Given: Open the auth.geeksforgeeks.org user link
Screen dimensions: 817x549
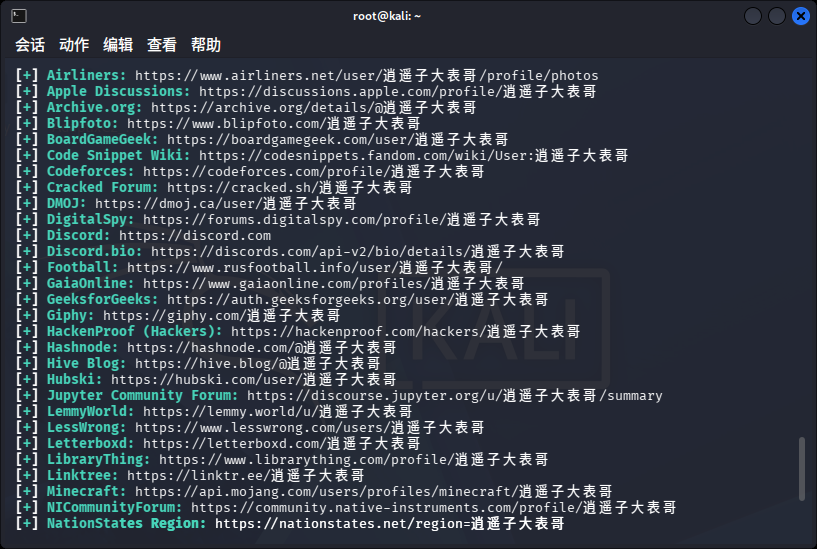Looking at the screenshot, I should coord(358,300).
